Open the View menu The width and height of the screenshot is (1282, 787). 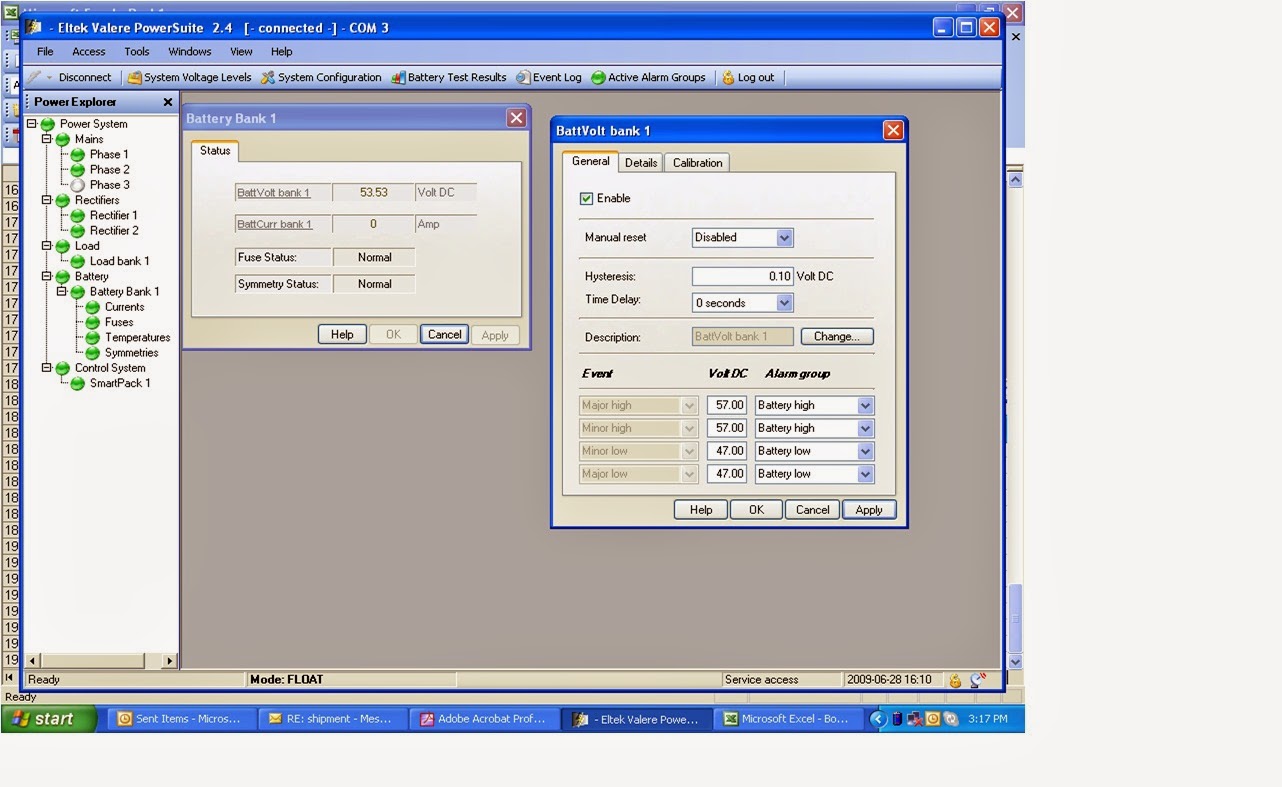click(241, 52)
